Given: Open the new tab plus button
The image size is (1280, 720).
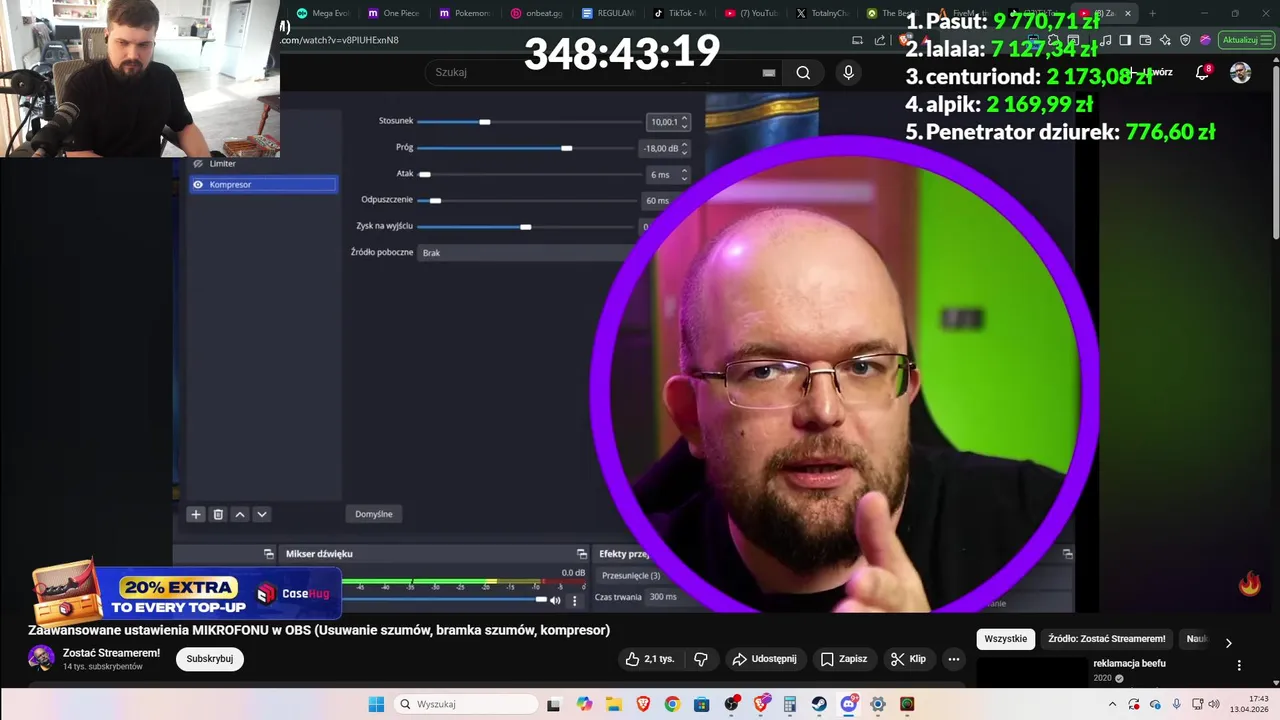Looking at the screenshot, I should pos(1152,13).
